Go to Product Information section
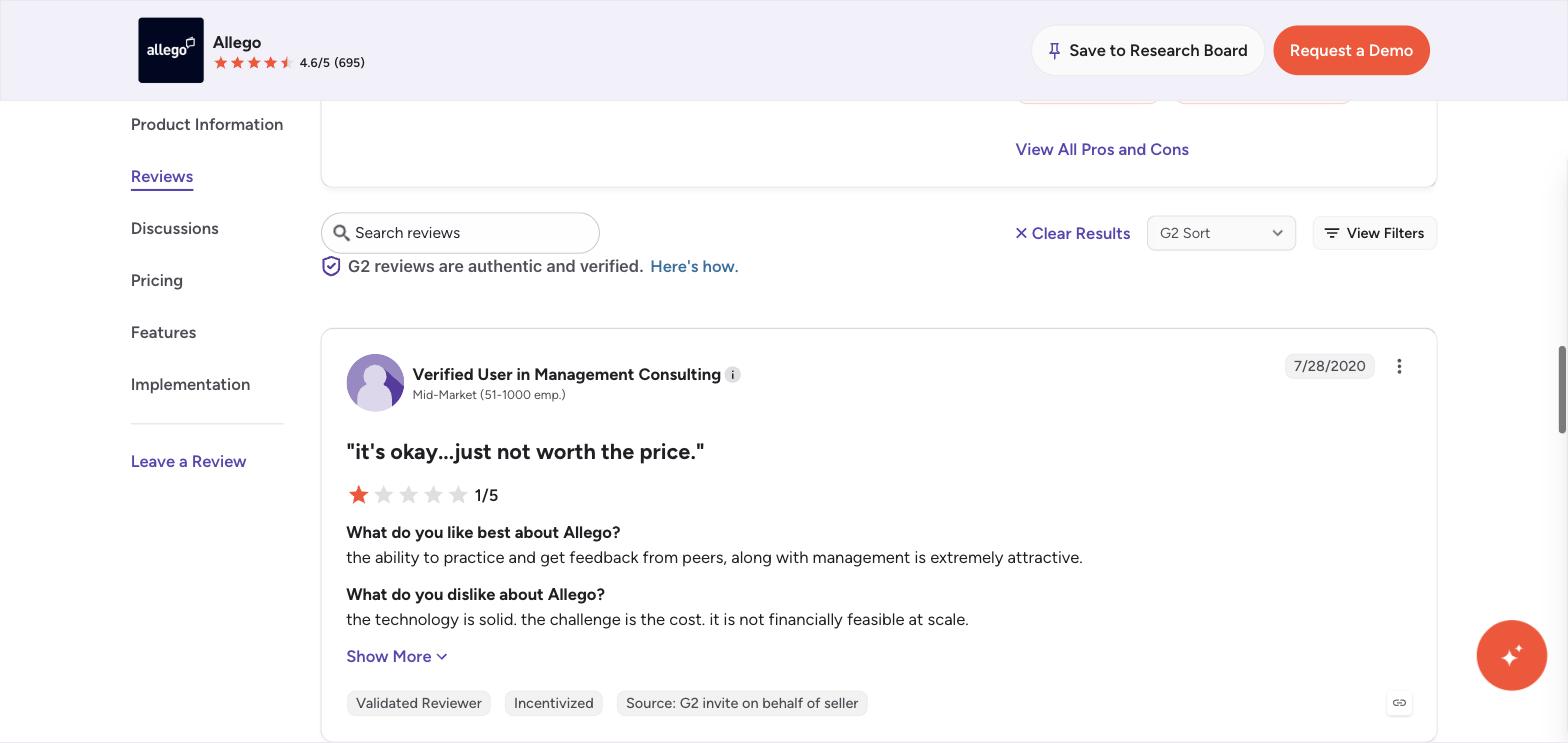Screen dimensions: 1568x743 click(207, 124)
